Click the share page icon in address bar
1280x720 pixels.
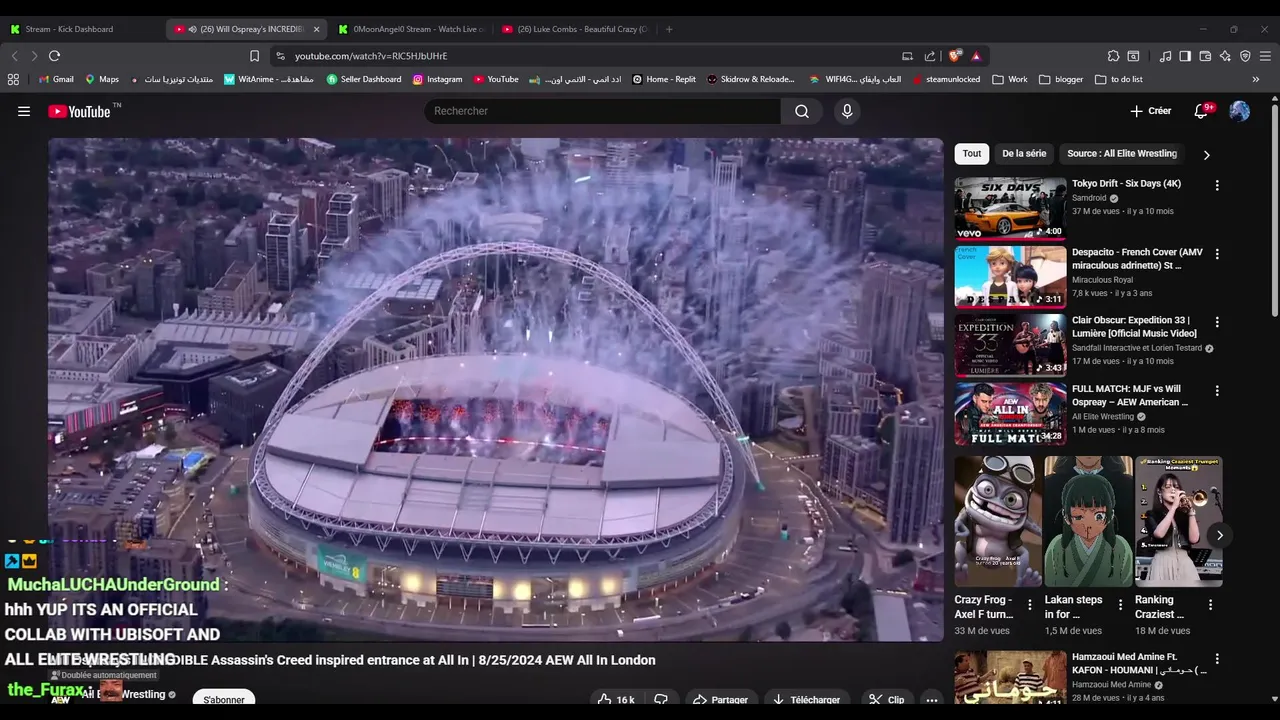930,56
